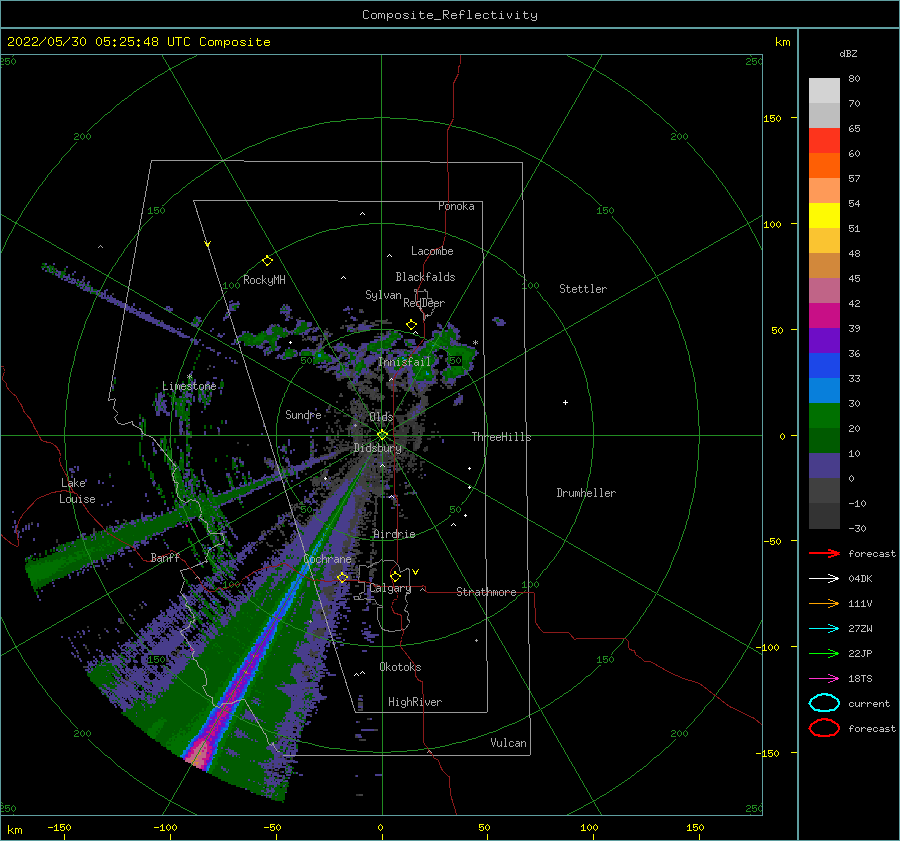The height and width of the screenshot is (841, 900).
Task: Click the dBZ legend heading
Action: 848,53
